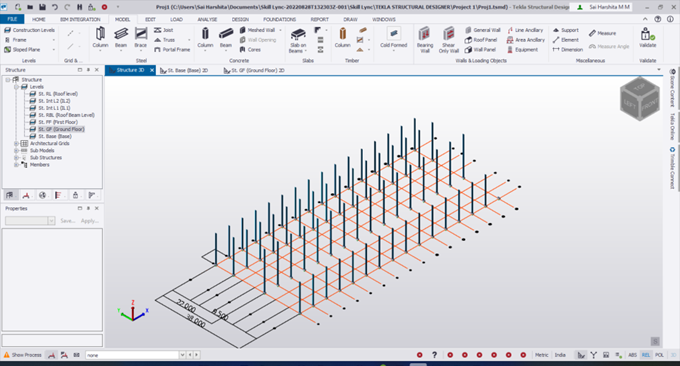This screenshot has width=680, height=366.
Task: Click the Metric units button
Action: [541, 355]
